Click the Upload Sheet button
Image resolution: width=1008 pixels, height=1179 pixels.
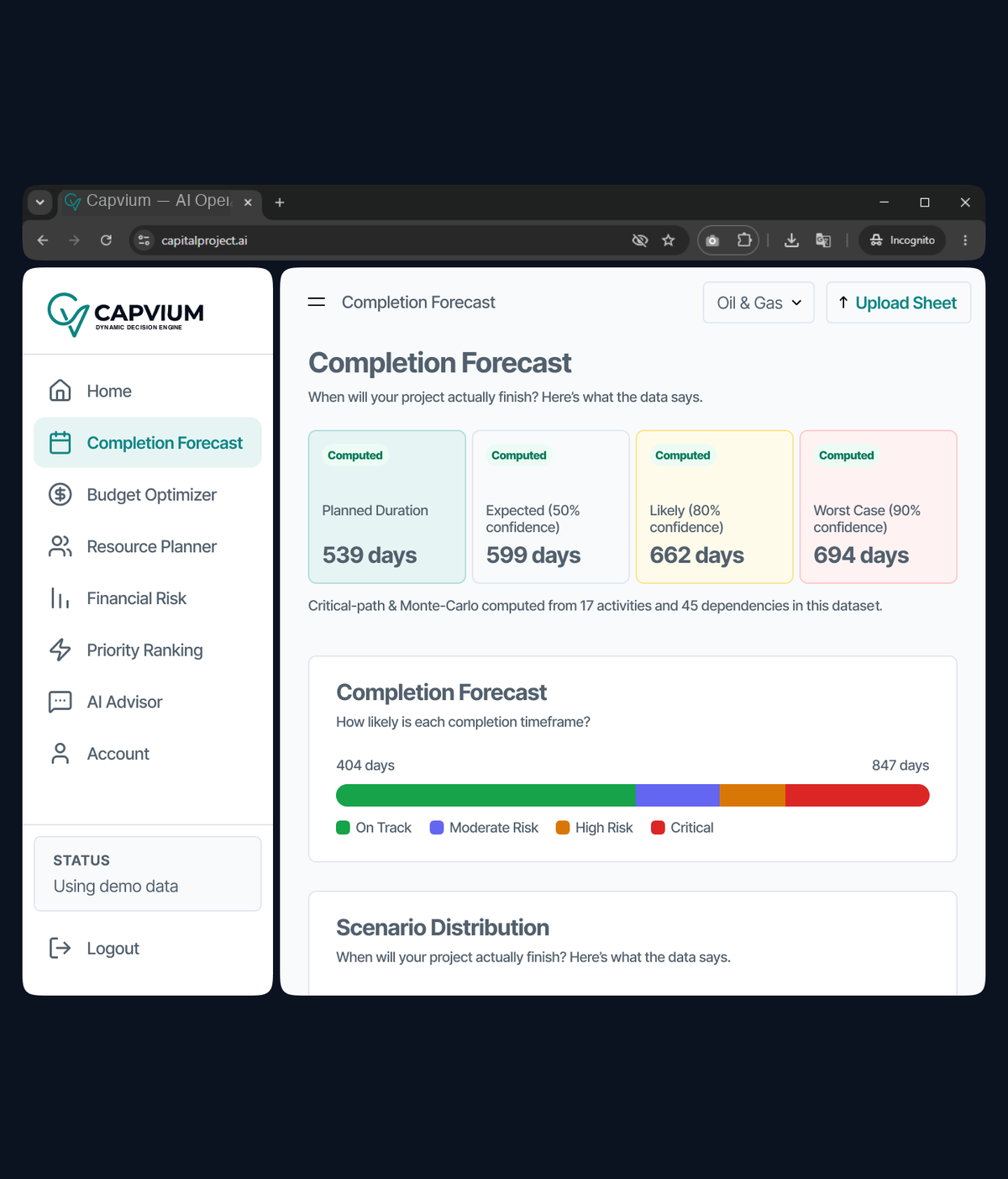click(x=899, y=303)
